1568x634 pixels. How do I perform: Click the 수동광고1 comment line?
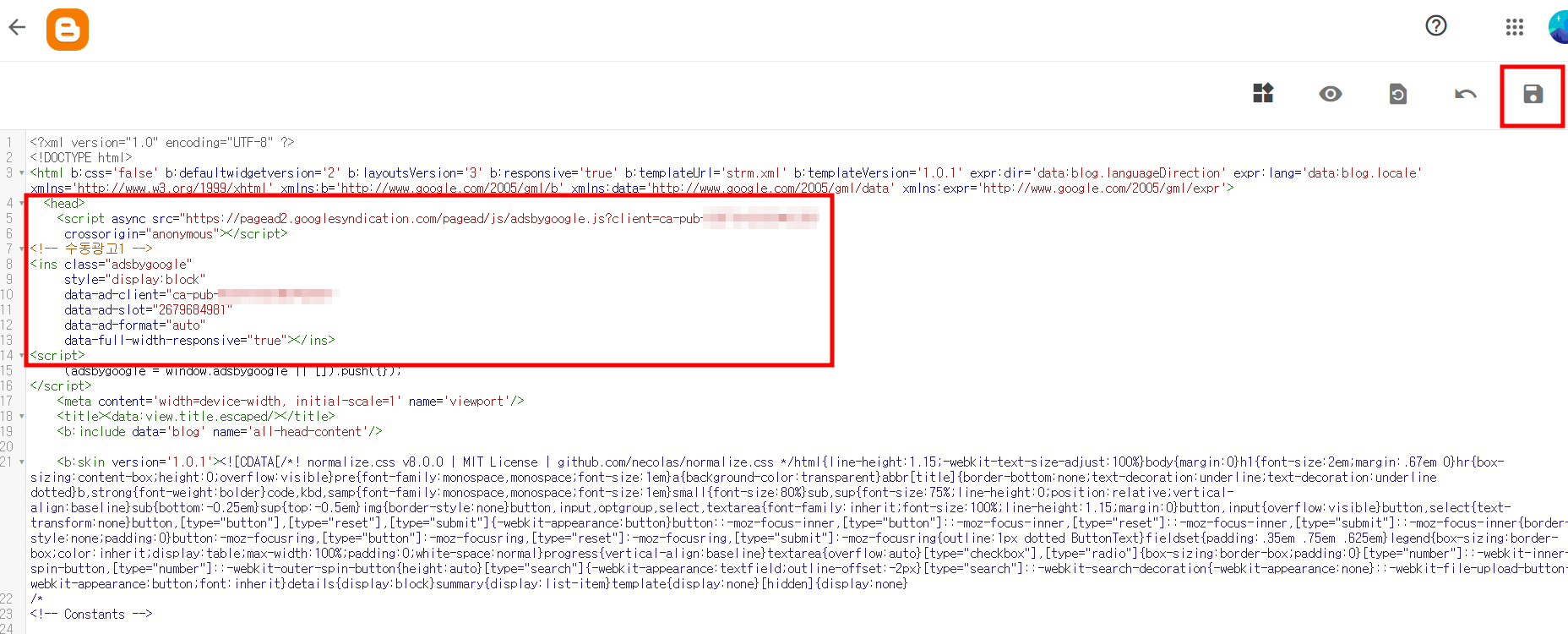click(91, 249)
